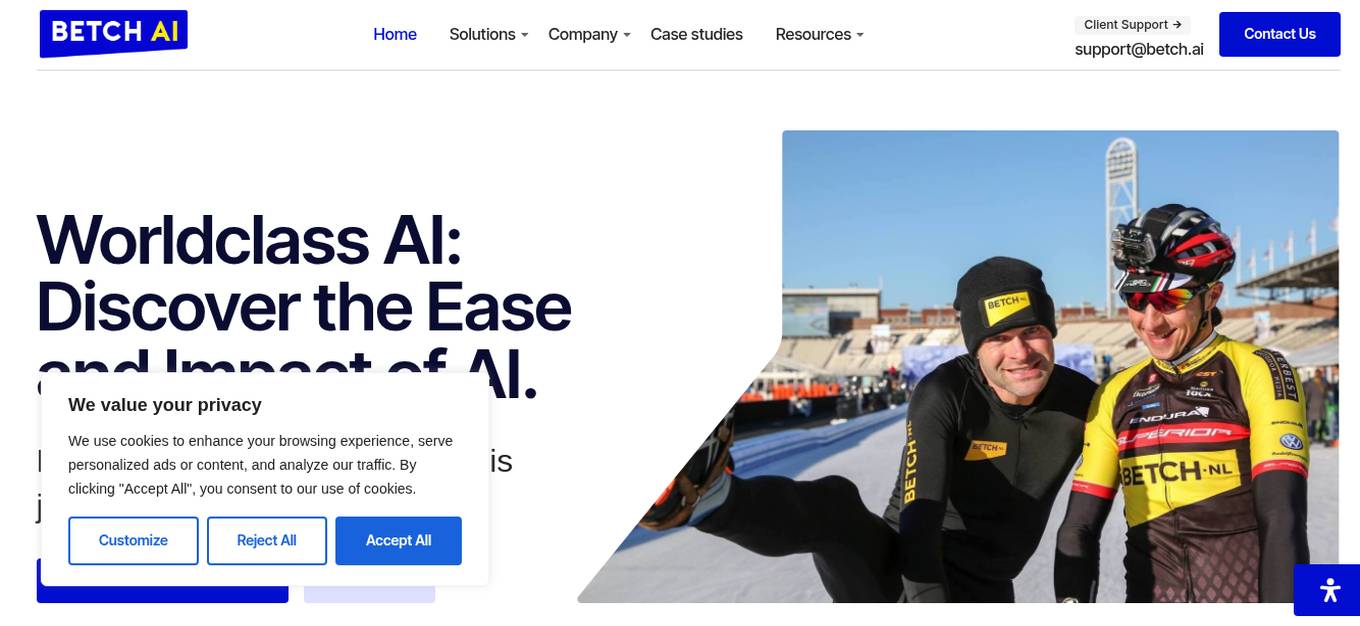
Task: Open the accessibility widget icon
Action: click(1329, 590)
